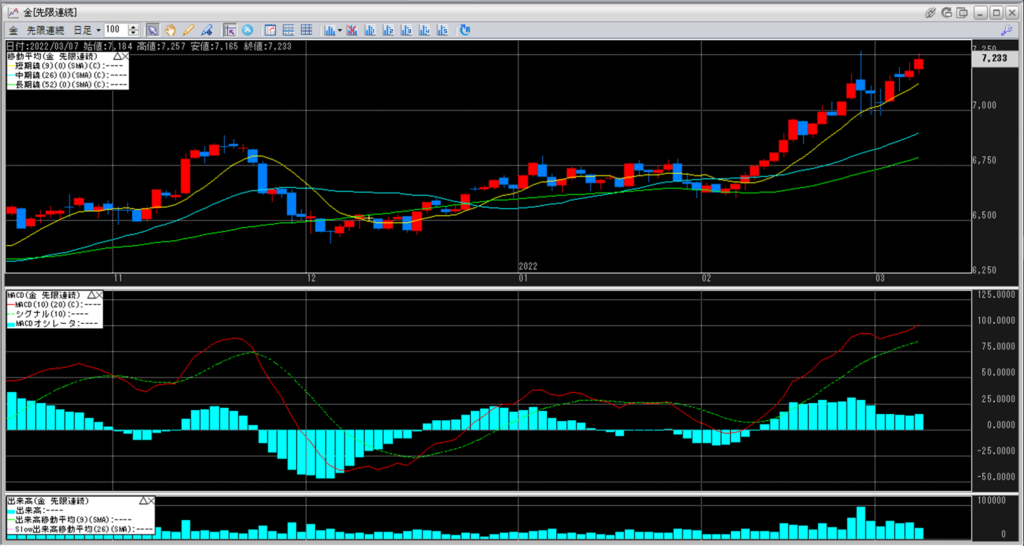
Task: Increase the bar count spinner value
Action: coord(135,27)
